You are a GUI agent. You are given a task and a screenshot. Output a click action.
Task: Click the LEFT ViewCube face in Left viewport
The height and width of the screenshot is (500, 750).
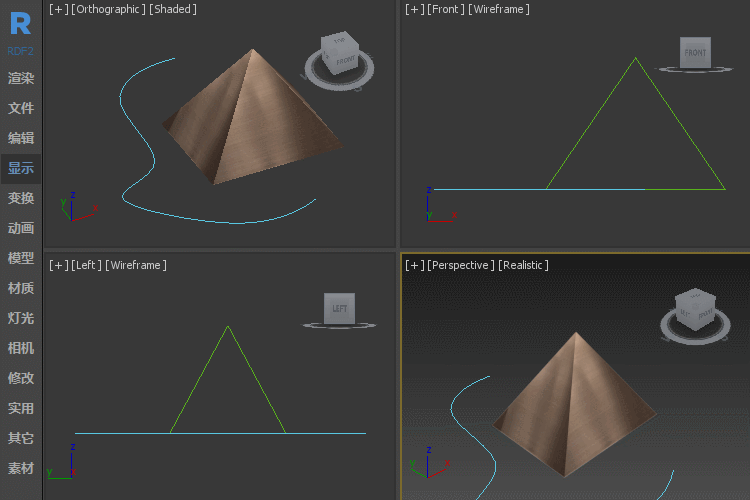click(339, 309)
